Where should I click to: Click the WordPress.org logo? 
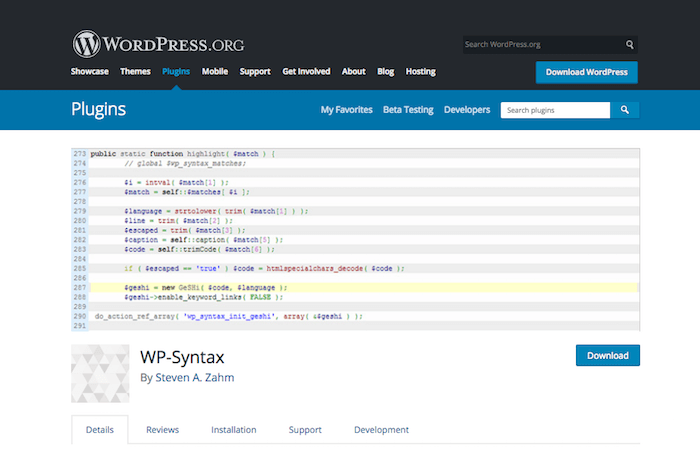(158, 44)
